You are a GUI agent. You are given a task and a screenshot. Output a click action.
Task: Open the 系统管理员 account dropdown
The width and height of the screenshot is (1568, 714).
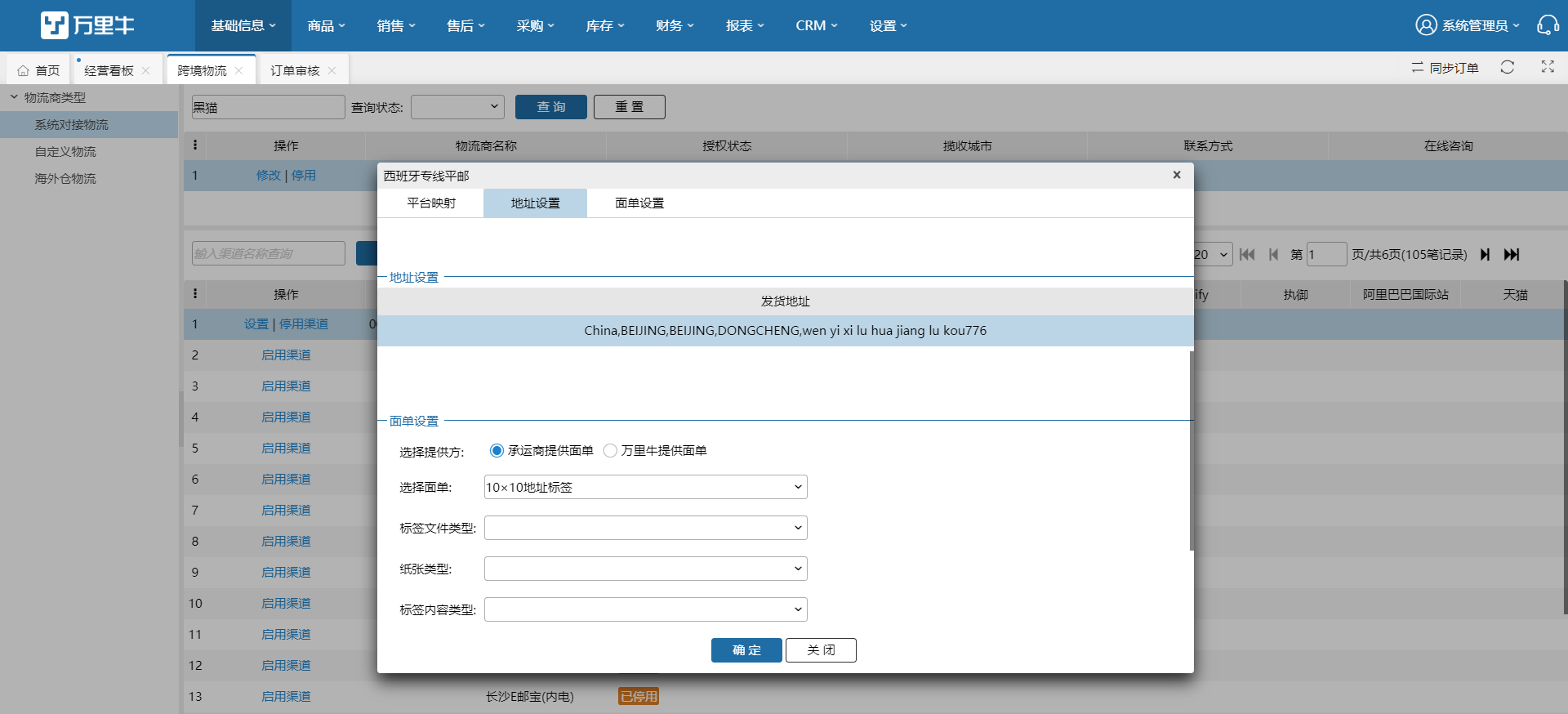1480,25
